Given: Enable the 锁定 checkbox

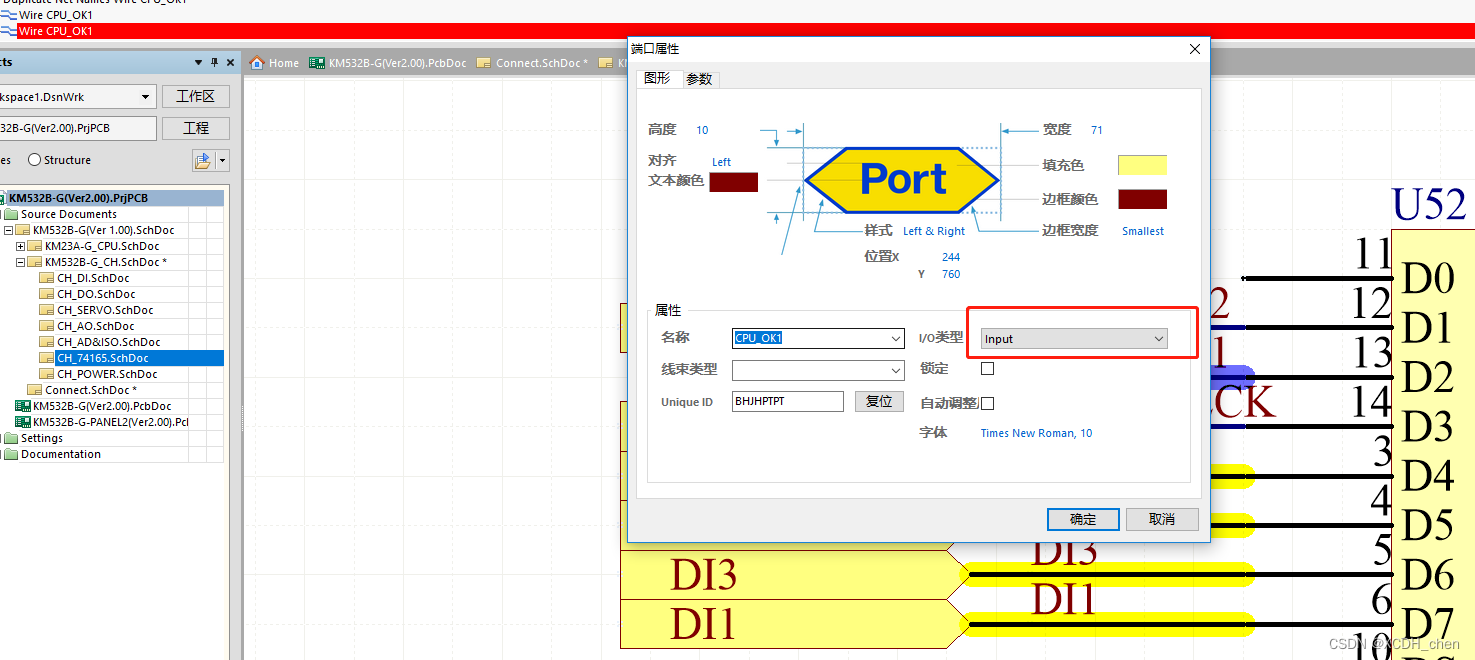Looking at the screenshot, I should pos(987,368).
